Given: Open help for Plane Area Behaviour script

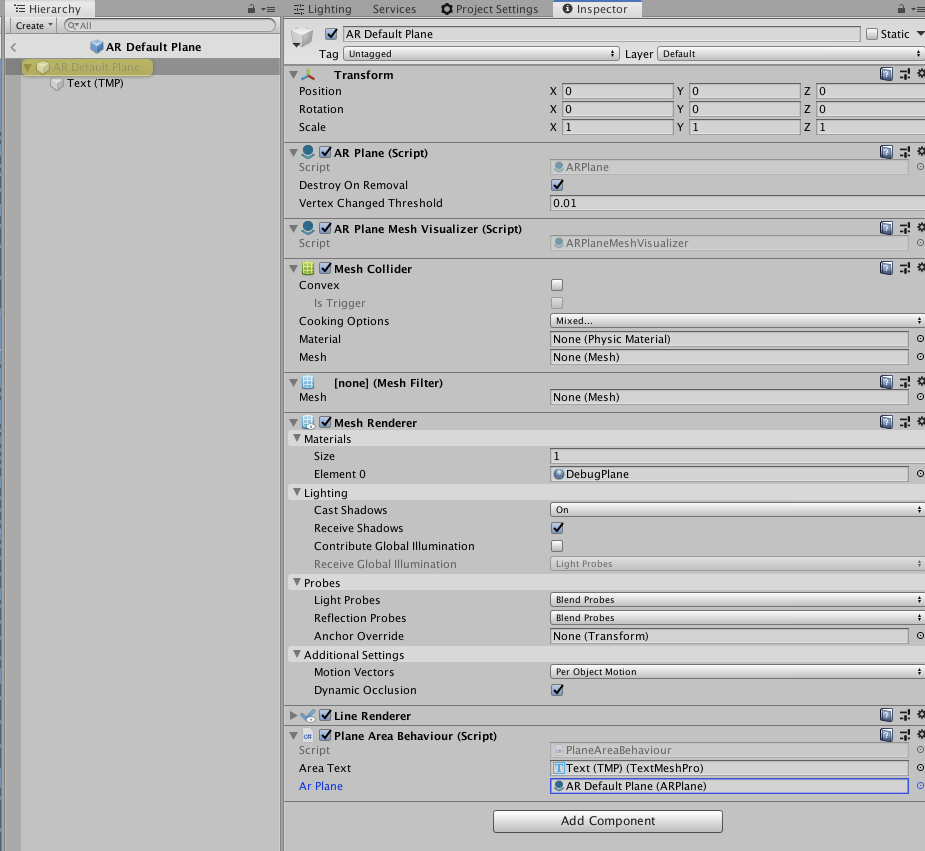Looking at the screenshot, I should [886, 735].
